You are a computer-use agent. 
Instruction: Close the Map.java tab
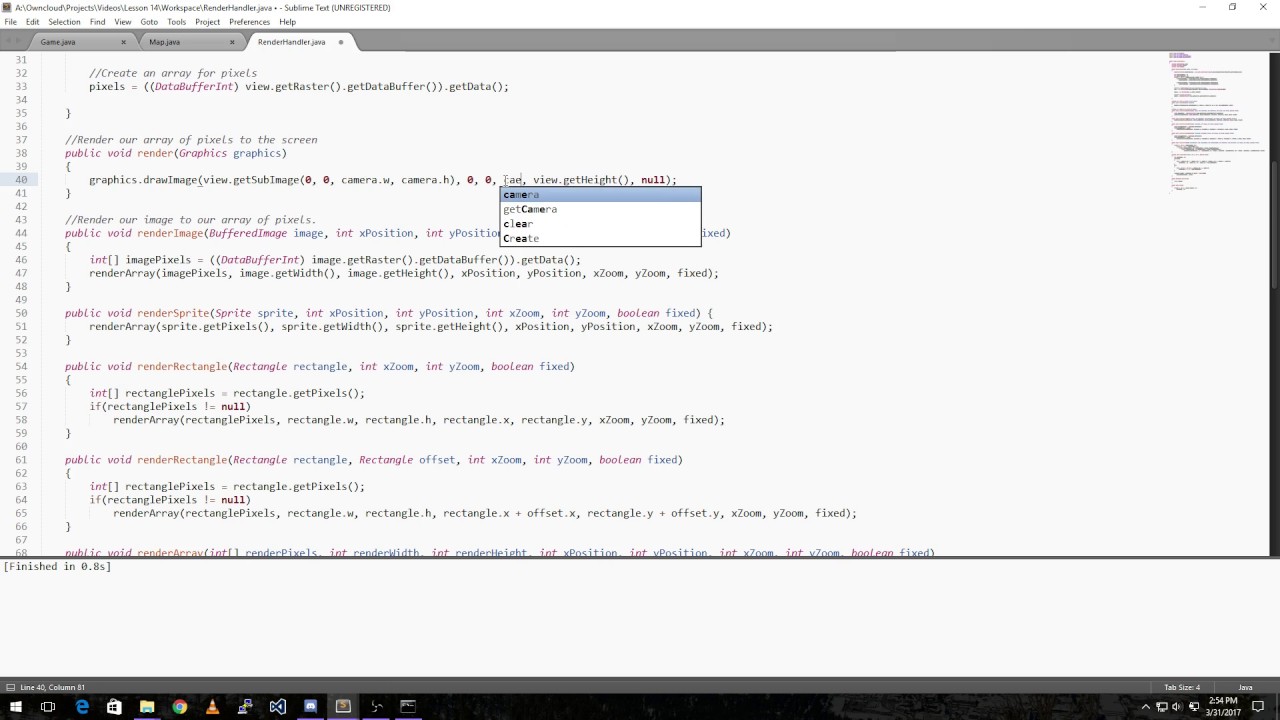[232, 42]
